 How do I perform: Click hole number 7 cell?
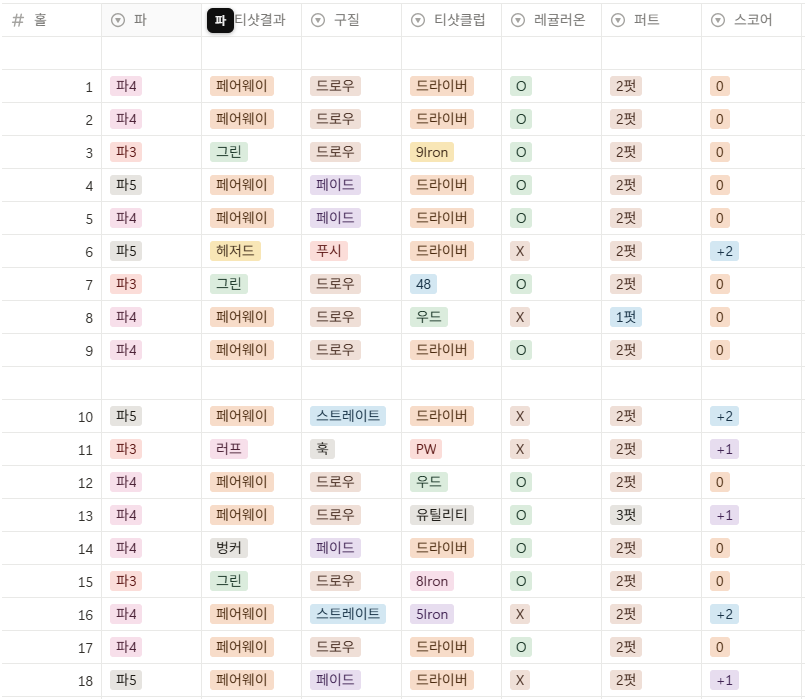tap(51, 284)
